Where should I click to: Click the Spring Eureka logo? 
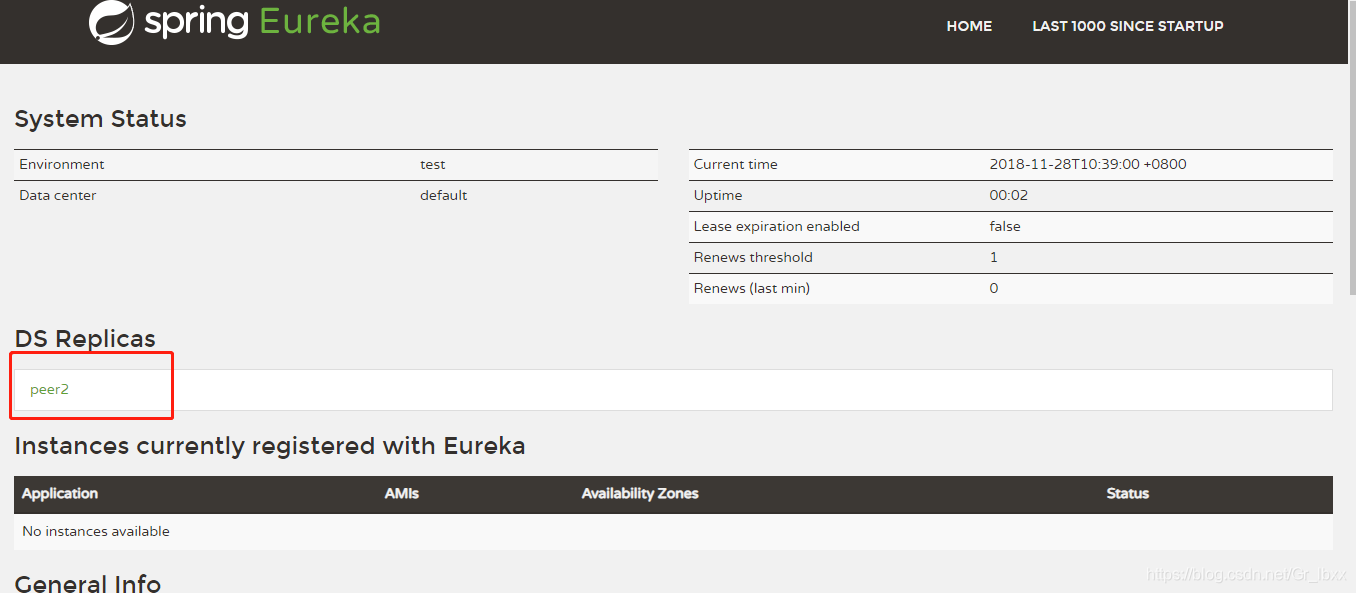[x=235, y=22]
